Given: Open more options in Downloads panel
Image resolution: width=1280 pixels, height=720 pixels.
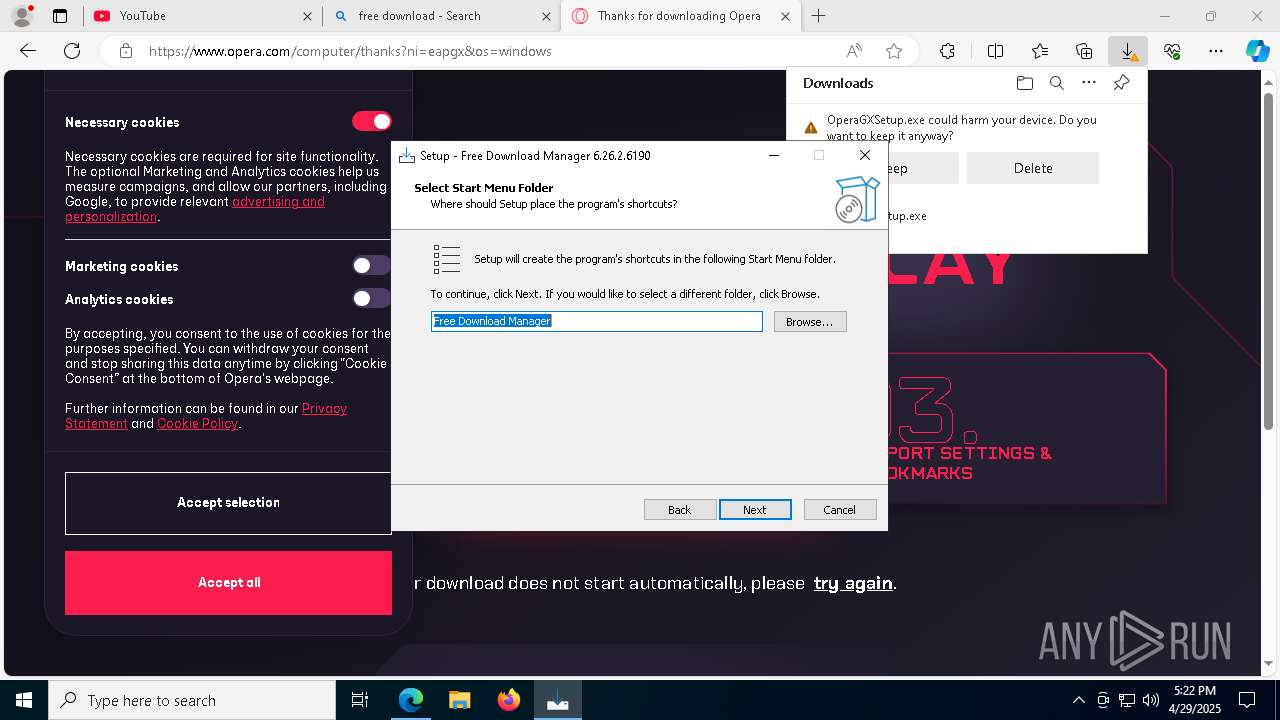Looking at the screenshot, I should [1089, 83].
